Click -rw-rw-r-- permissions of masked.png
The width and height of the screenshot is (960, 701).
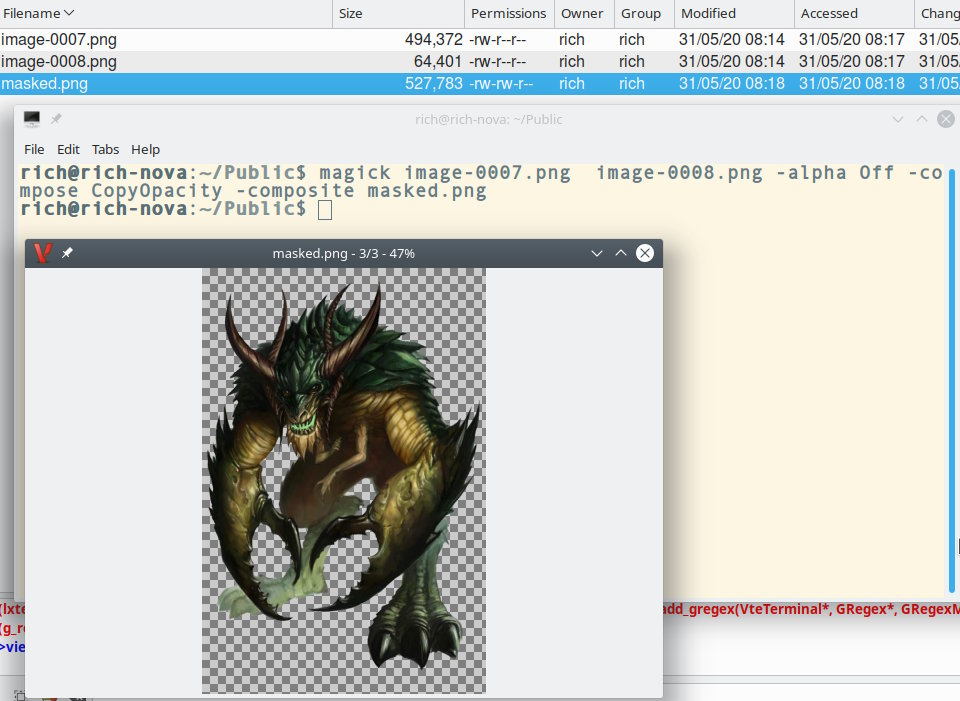point(501,84)
